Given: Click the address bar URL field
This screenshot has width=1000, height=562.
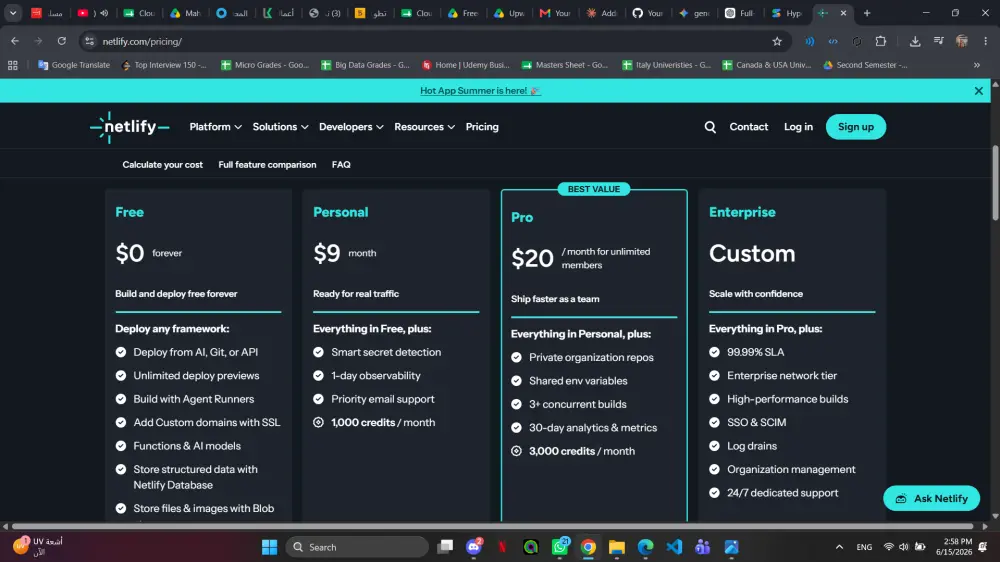Looking at the screenshot, I should coord(434,41).
